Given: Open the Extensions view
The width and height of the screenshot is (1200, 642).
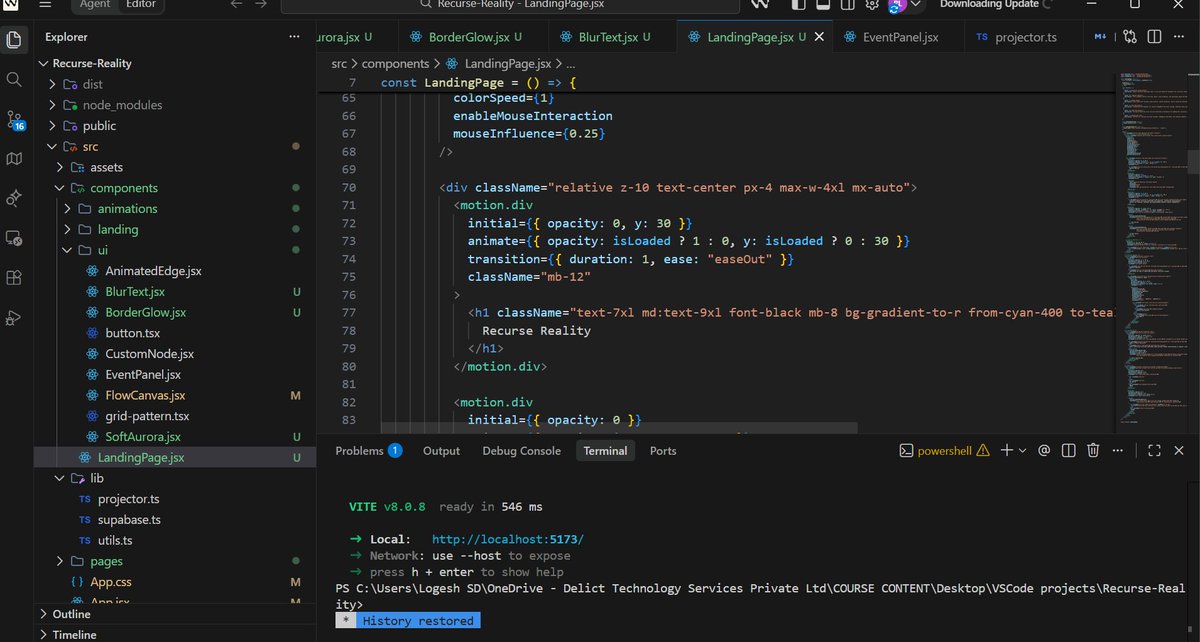Looking at the screenshot, I should coord(14,277).
